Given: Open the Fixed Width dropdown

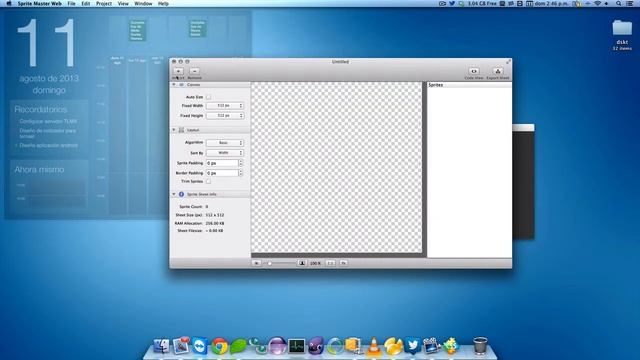Looking at the screenshot, I should click(225, 106).
